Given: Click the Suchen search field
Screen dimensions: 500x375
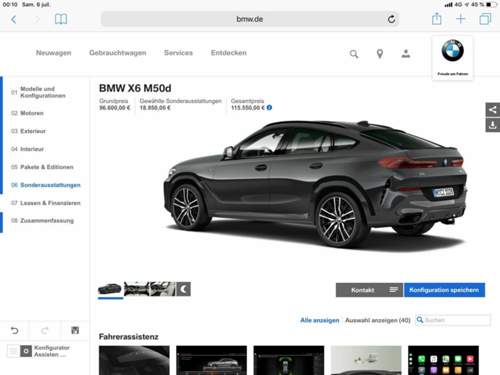Looking at the screenshot, I should pos(453,320).
